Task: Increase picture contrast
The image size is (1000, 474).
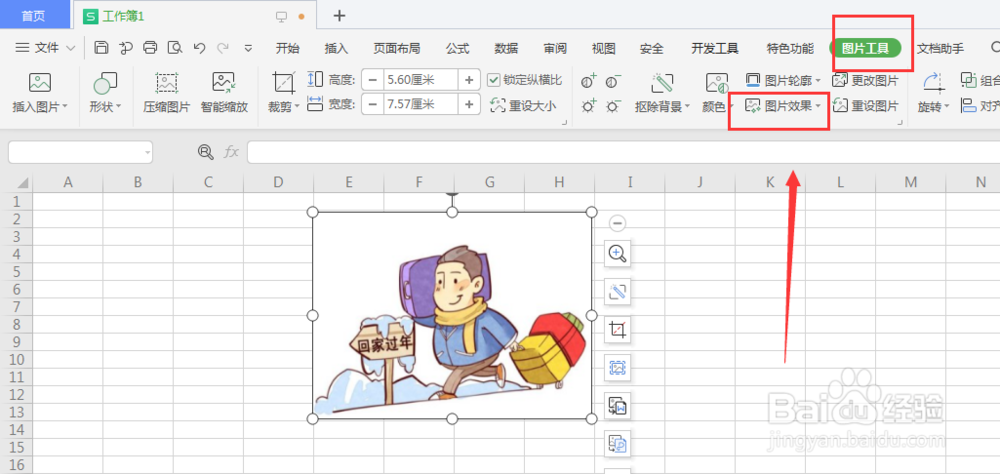Action: pyautogui.click(x=589, y=81)
